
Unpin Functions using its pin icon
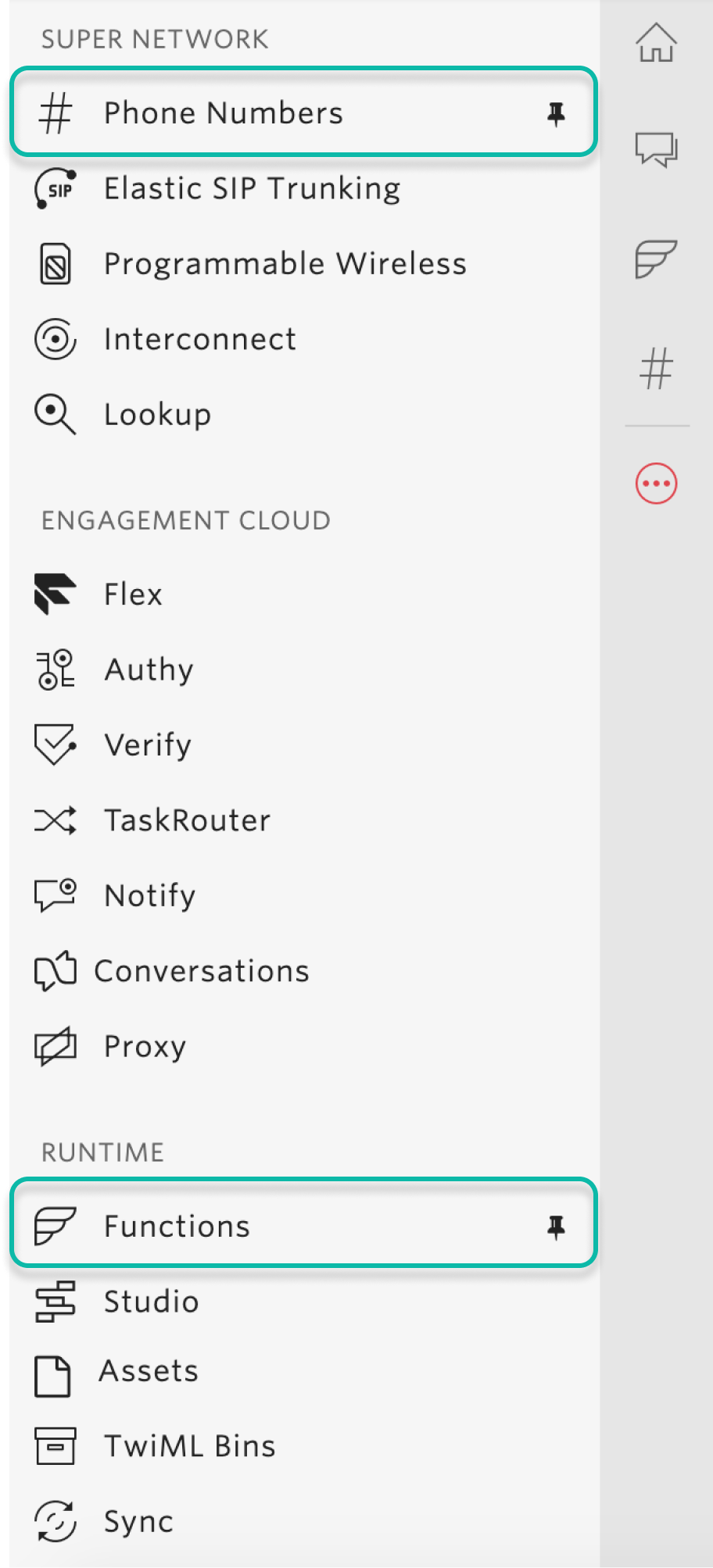pos(556,1227)
